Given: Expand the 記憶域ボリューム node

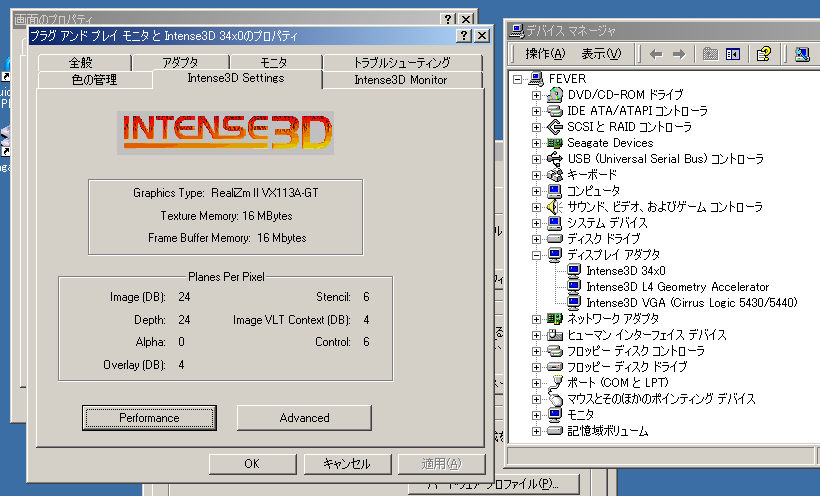Looking at the screenshot, I should (x=536, y=432).
